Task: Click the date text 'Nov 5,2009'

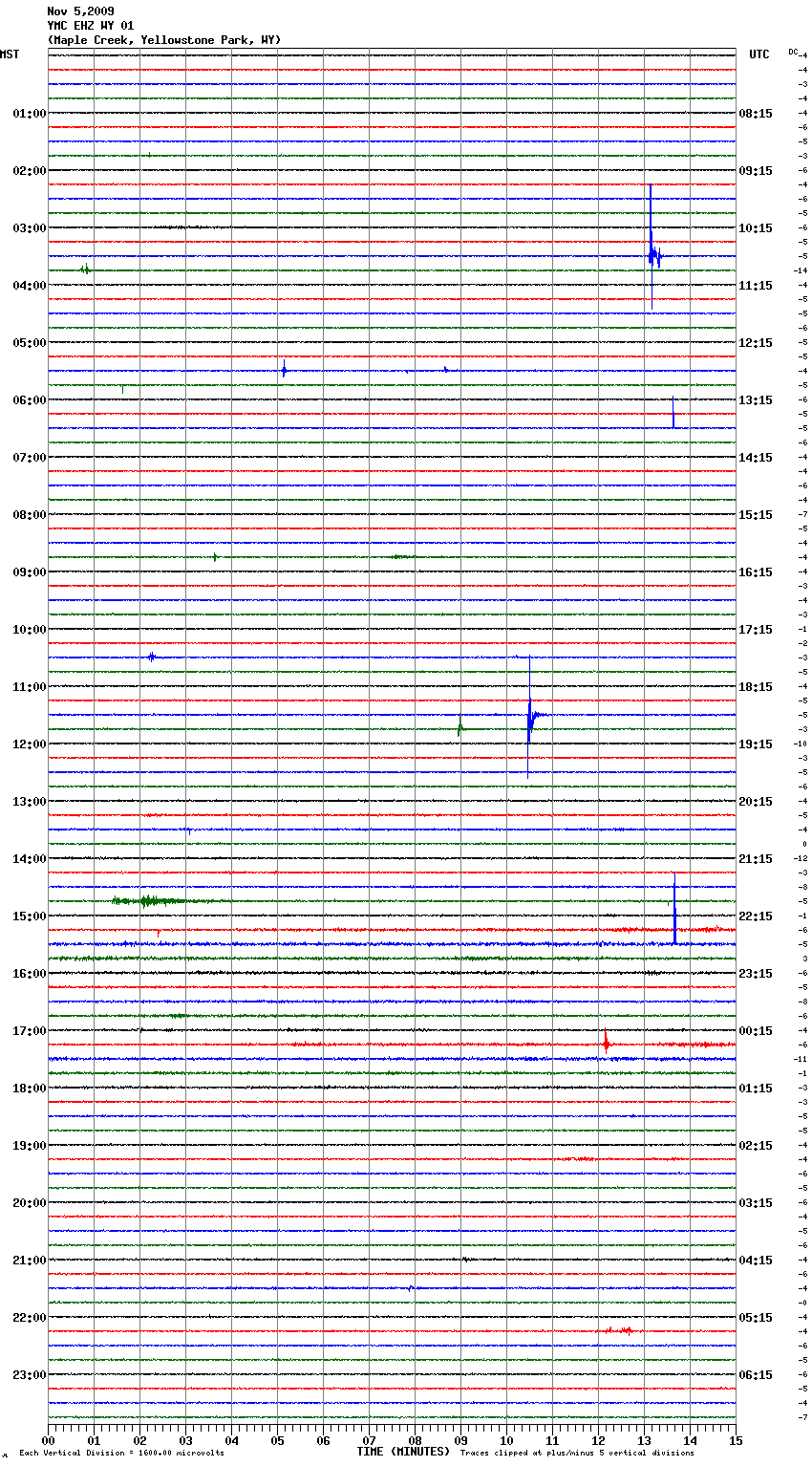Action: pos(80,11)
